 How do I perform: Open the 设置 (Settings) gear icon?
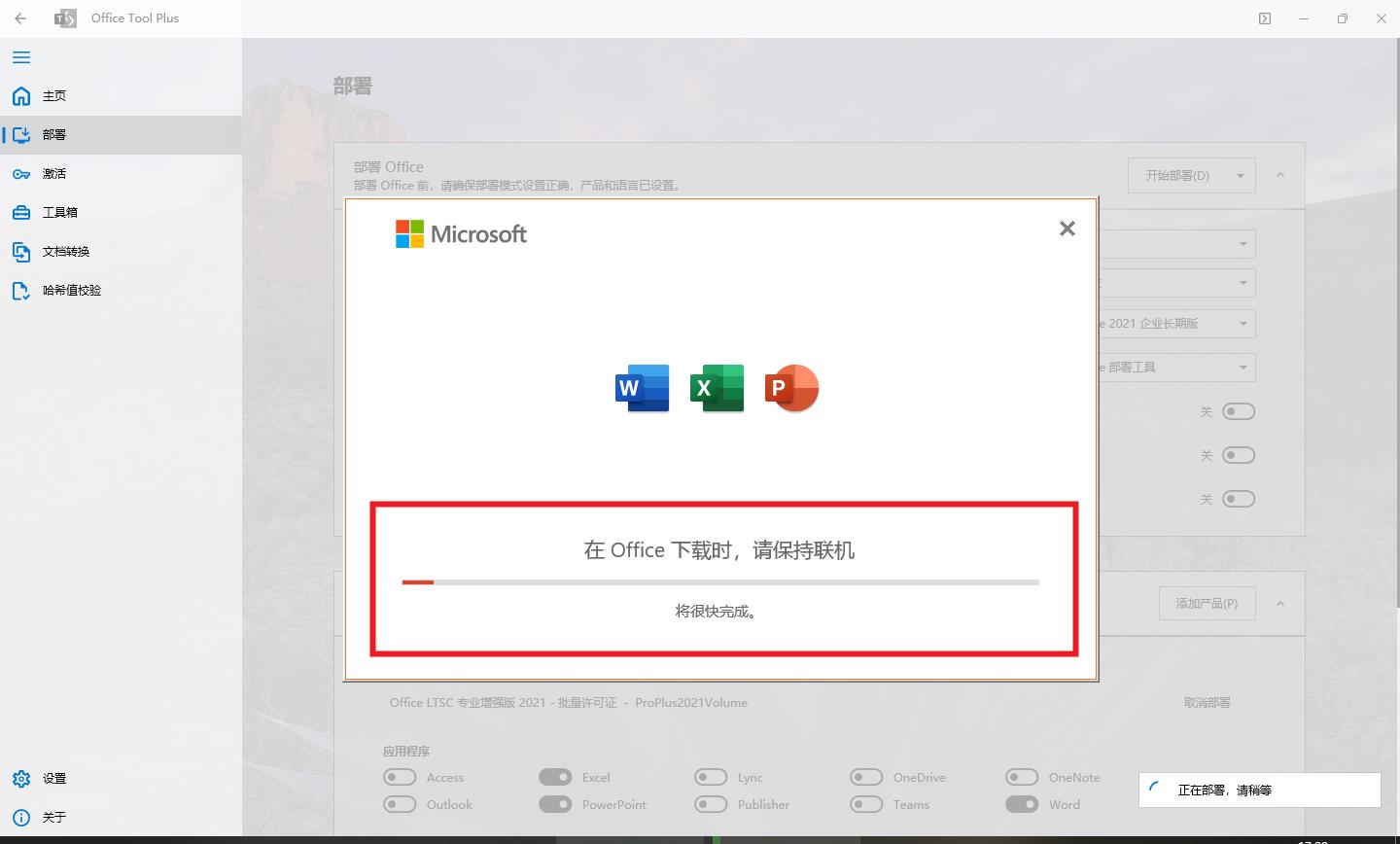click(x=20, y=778)
